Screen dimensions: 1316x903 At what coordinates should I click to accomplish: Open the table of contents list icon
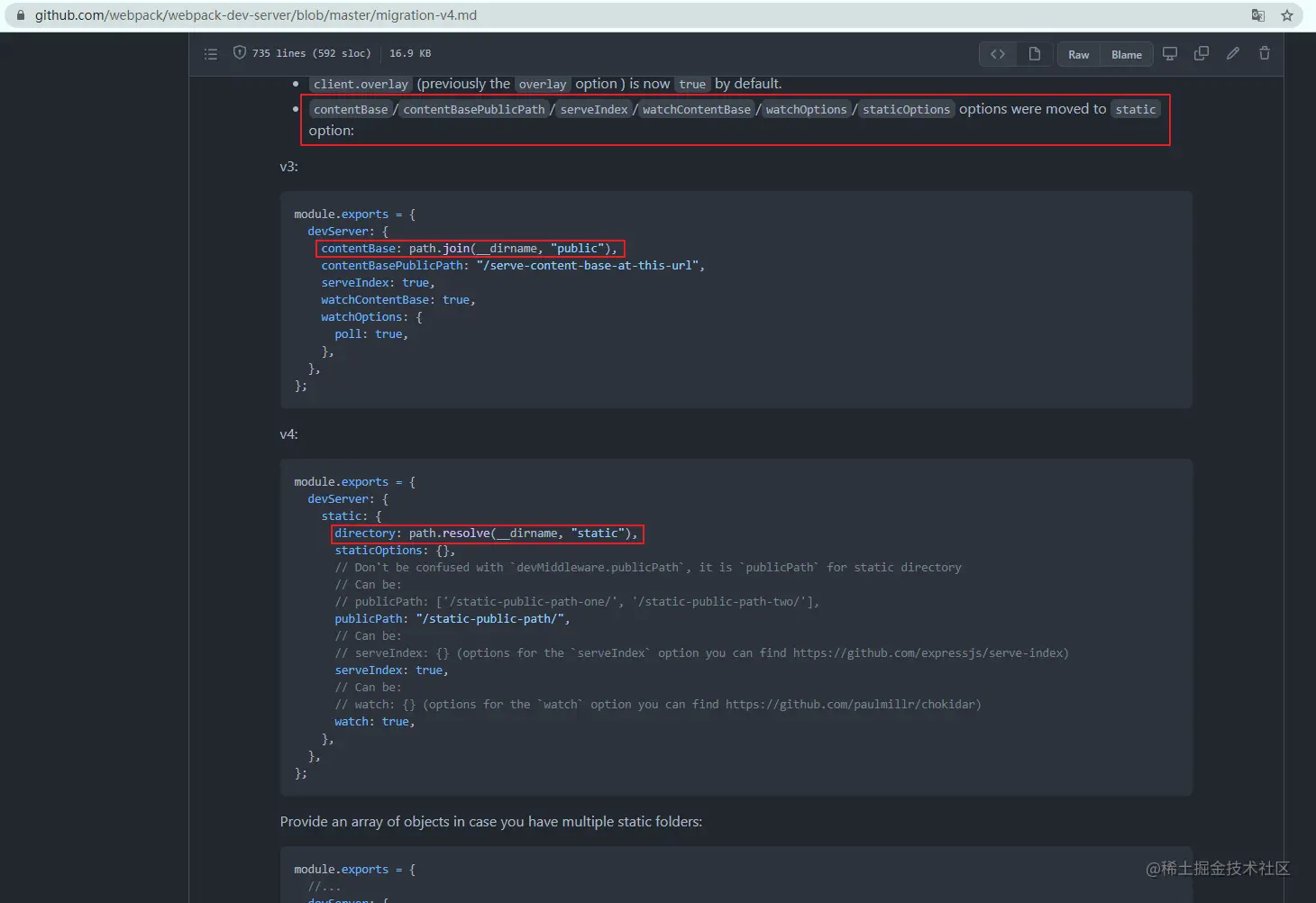211,54
